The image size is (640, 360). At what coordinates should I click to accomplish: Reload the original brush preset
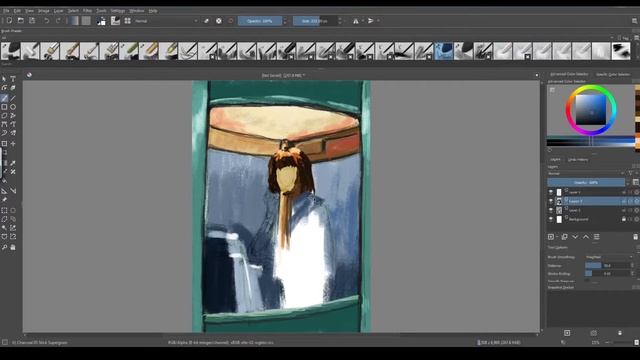[231, 21]
